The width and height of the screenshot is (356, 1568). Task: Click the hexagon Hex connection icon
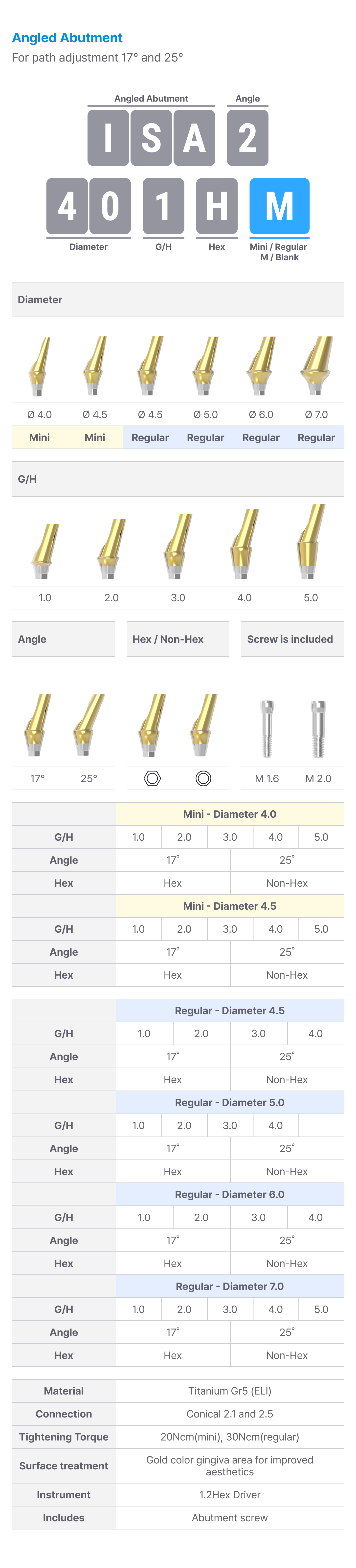[x=152, y=778]
